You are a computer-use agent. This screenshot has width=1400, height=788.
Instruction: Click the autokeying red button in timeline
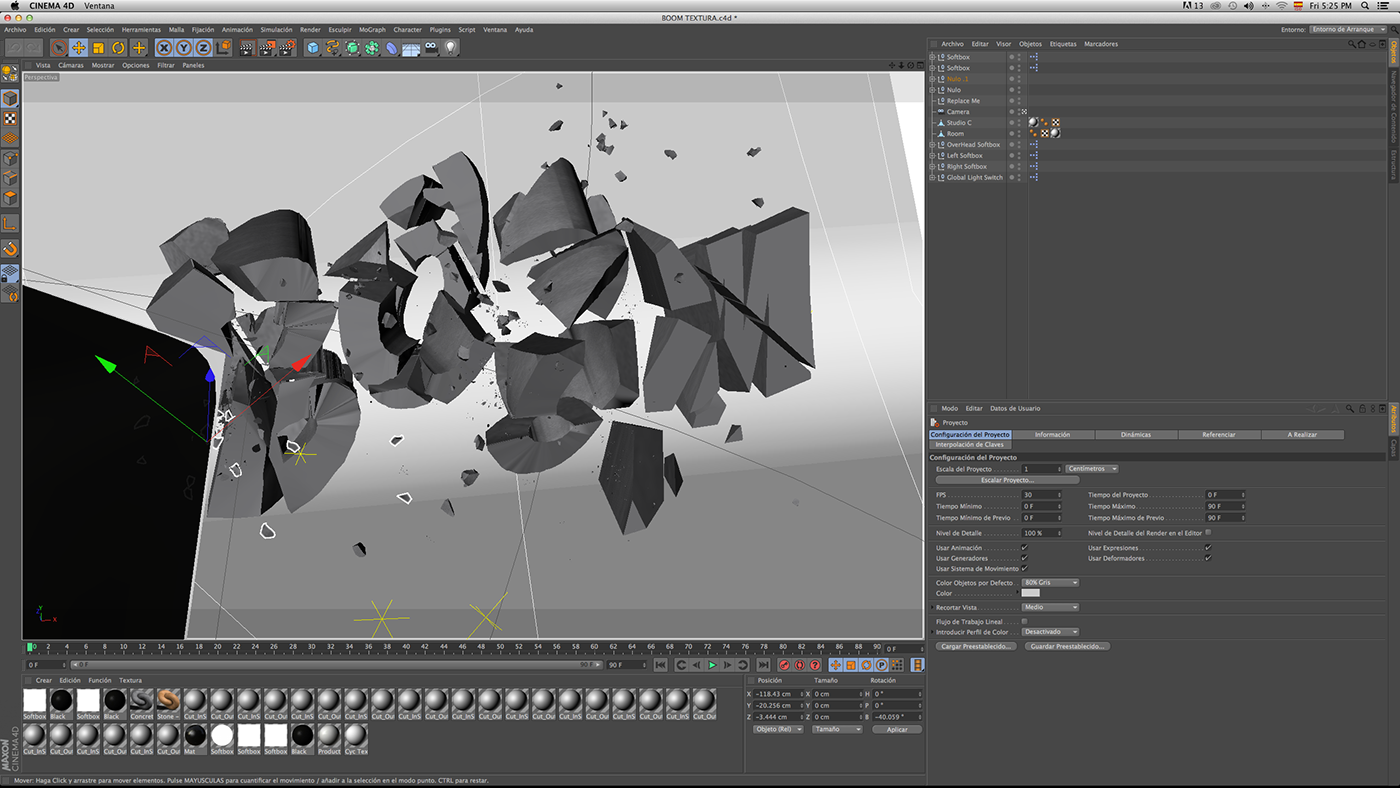[x=799, y=665]
